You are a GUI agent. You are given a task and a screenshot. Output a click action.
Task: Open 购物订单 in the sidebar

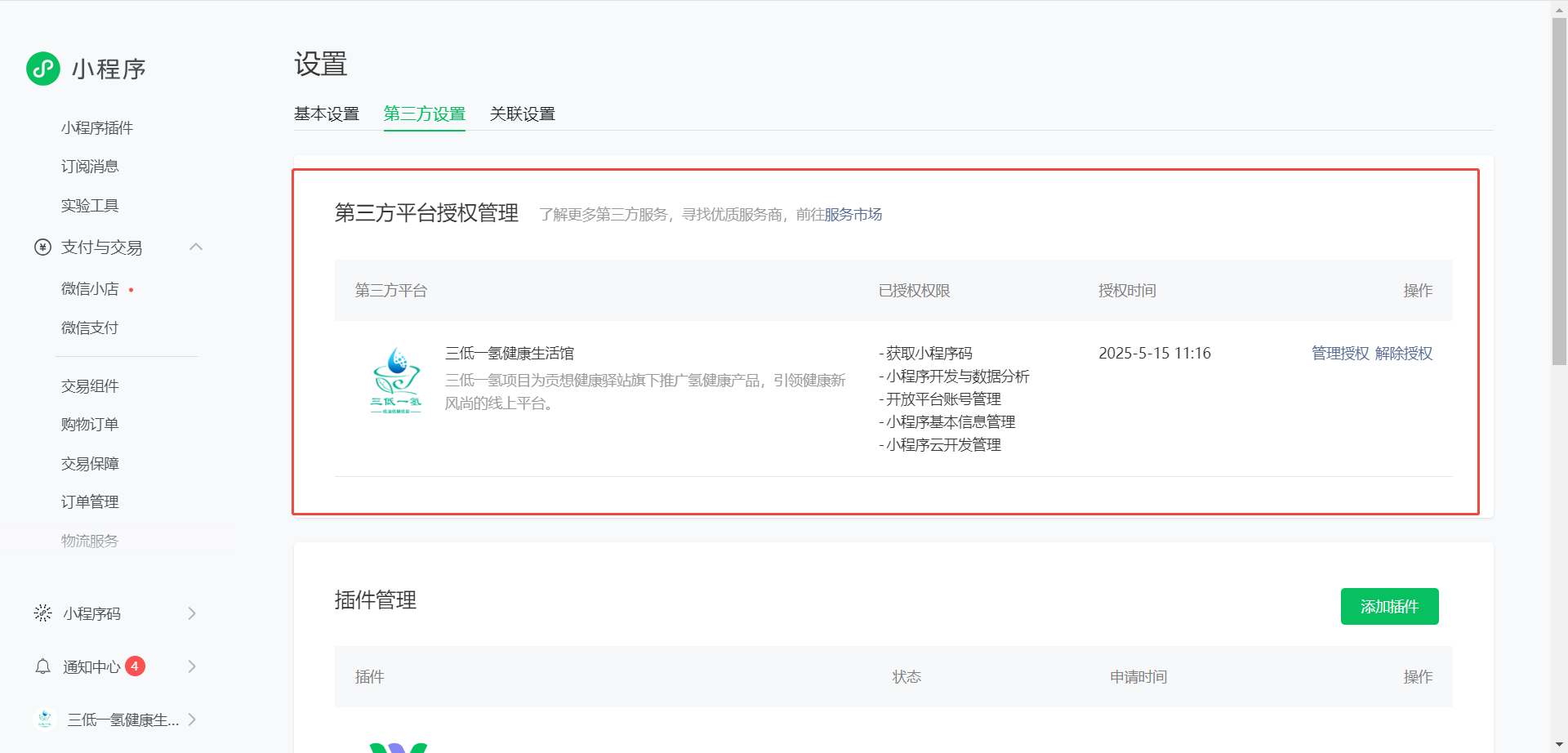point(90,425)
